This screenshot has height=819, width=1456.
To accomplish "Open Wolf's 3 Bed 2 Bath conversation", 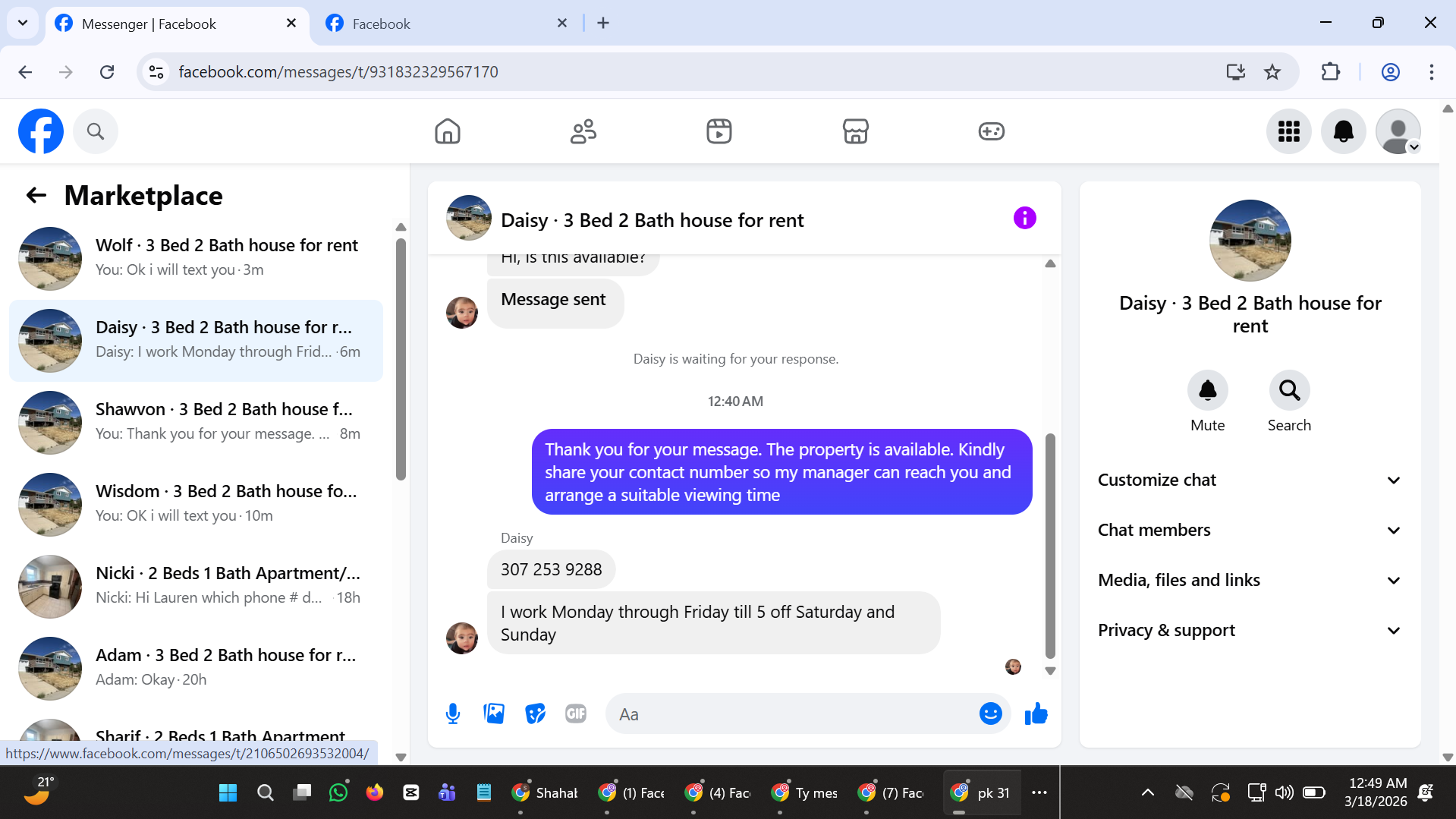I will click(x=196, y=258).
